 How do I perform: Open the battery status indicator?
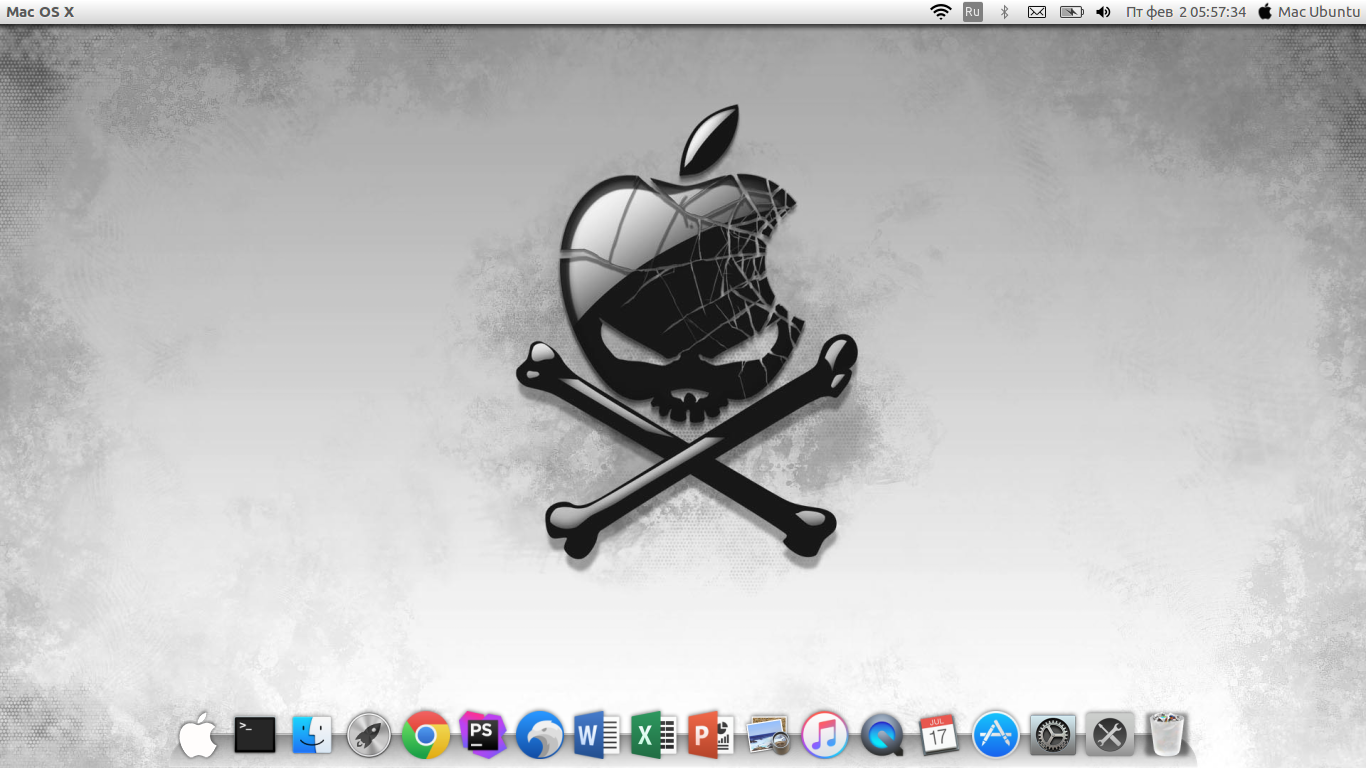[1071, 12]
